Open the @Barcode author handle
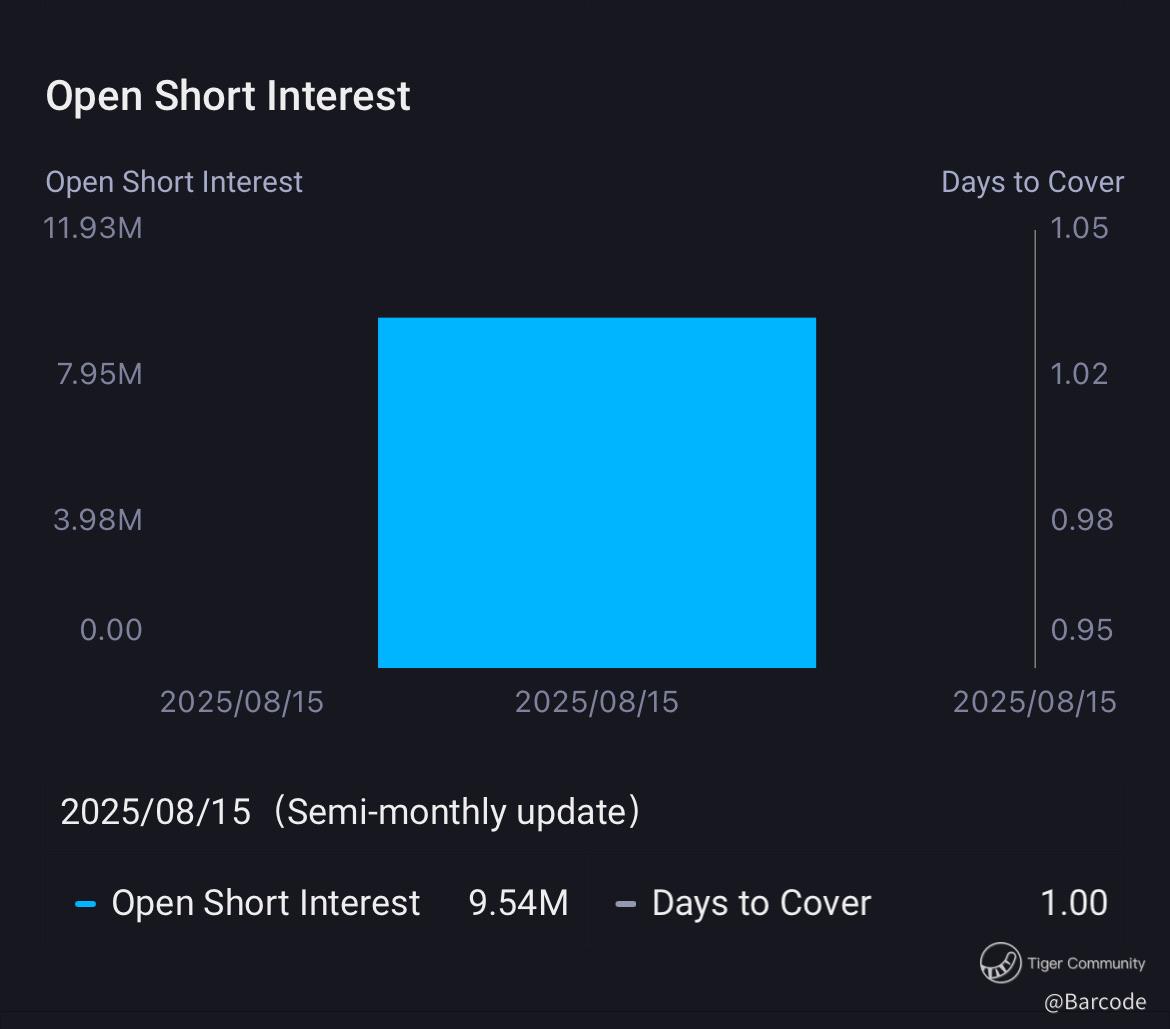Screen dimensions: 1170x1029 [1095, 1002]
